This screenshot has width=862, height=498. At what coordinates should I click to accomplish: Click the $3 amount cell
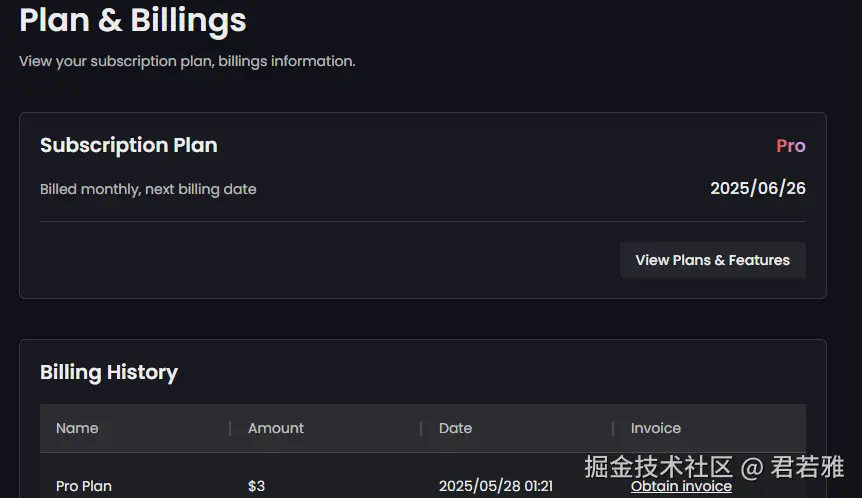[257, 486]
